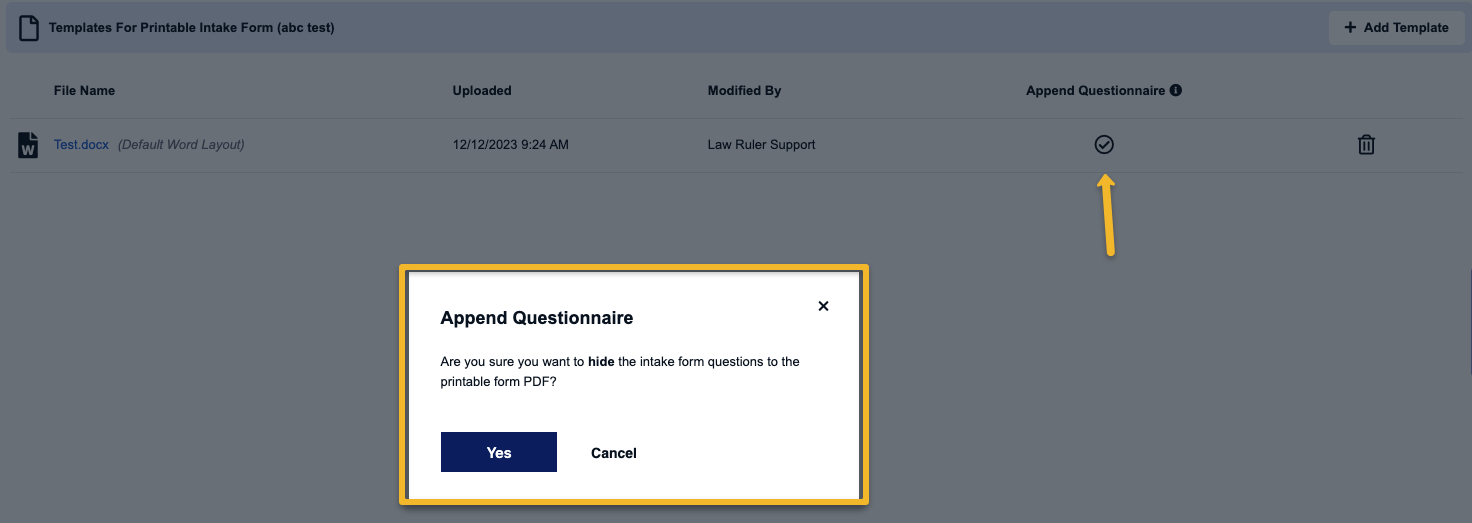Click the File Name column header

pyautogui.click(x=84, y=90)
